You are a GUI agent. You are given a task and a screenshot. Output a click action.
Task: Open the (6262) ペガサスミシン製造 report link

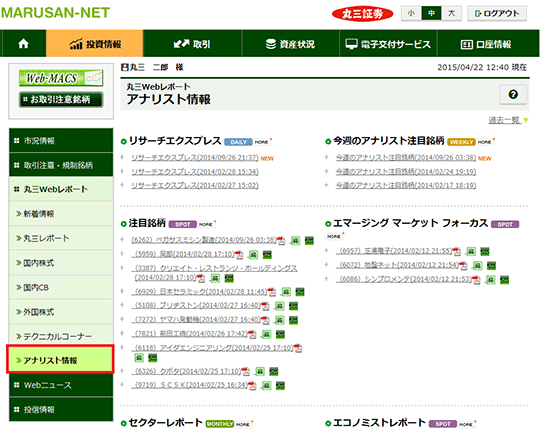point(204,240)
